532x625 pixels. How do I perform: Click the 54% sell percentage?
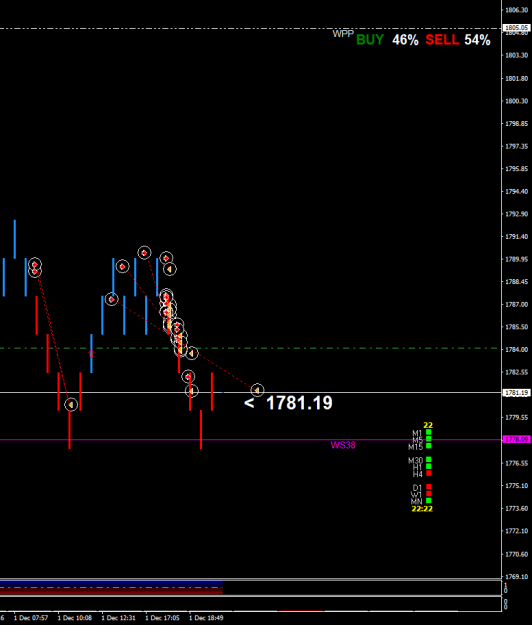coord(477,40)
